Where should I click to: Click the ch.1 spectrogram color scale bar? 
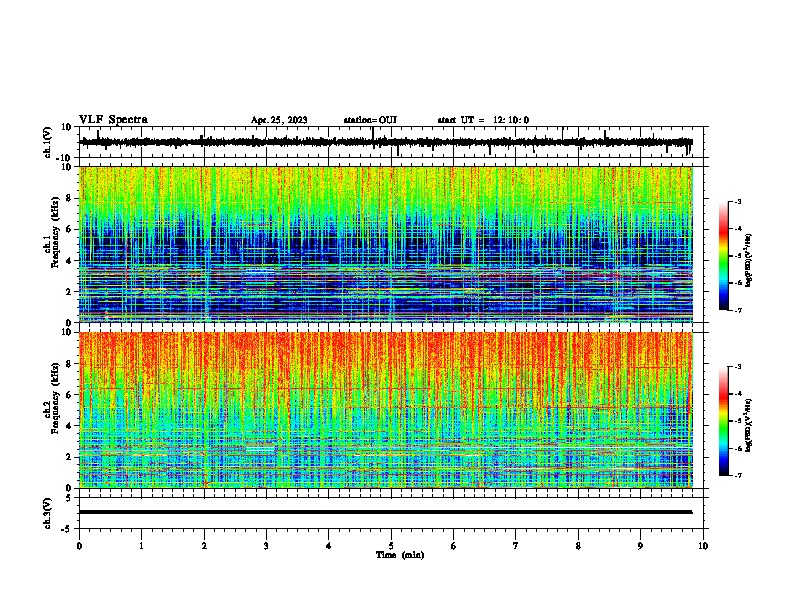(x=723, y=256)
